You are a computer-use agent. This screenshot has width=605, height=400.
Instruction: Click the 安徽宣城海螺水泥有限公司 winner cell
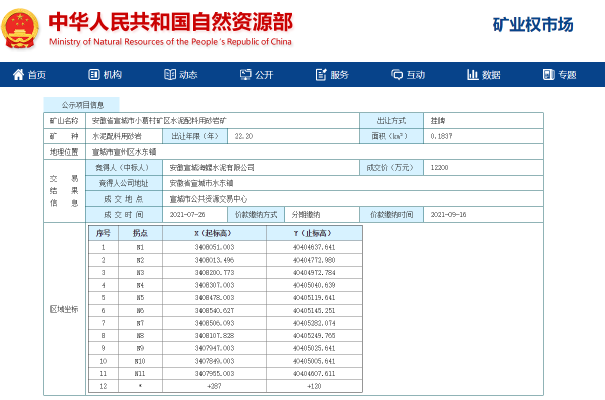click(212, 168)
